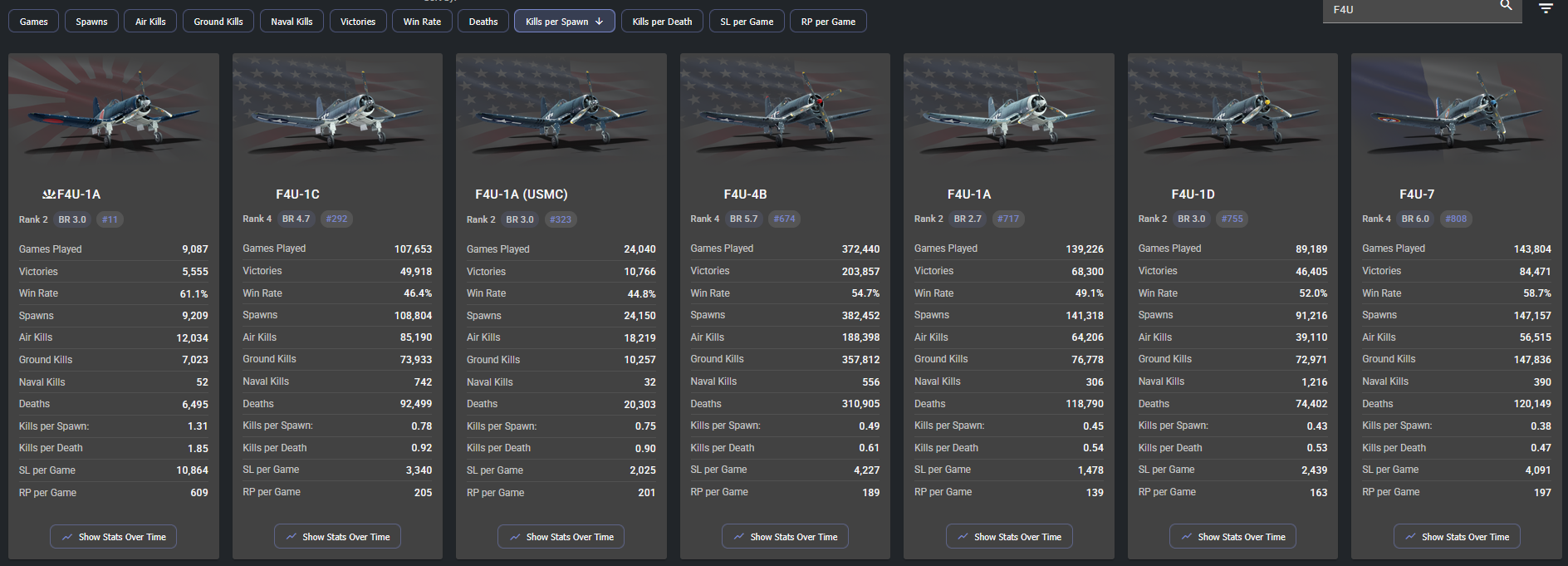Click the #674 rank badge

[784, 219]
